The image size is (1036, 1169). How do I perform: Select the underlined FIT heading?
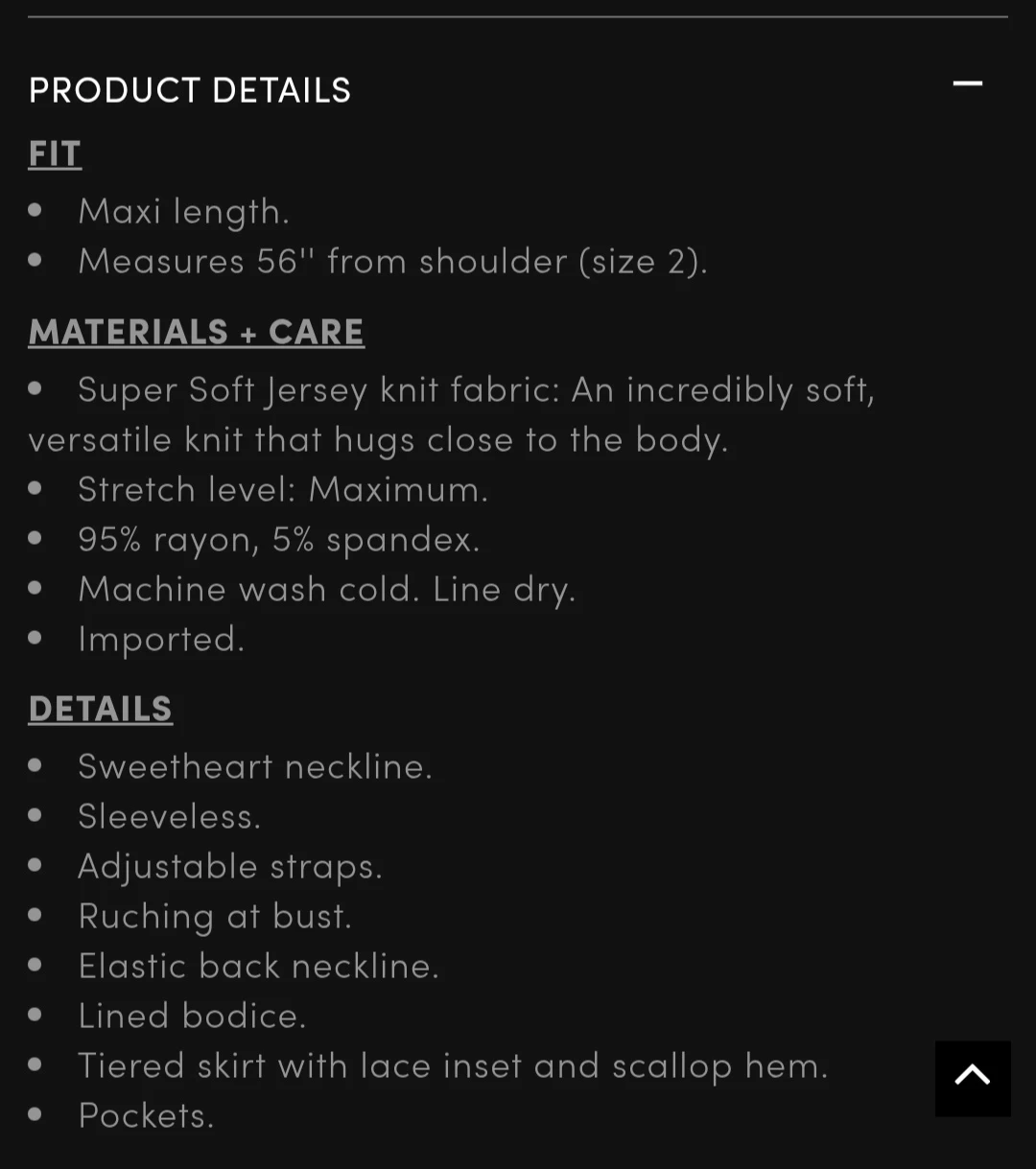55,153
